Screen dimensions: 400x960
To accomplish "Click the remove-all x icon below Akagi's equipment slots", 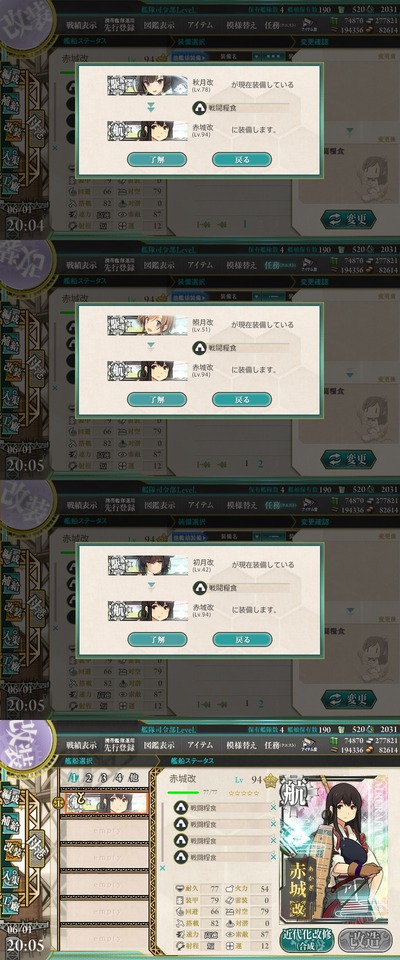I will pyautogui.click(x=162, y=868).
